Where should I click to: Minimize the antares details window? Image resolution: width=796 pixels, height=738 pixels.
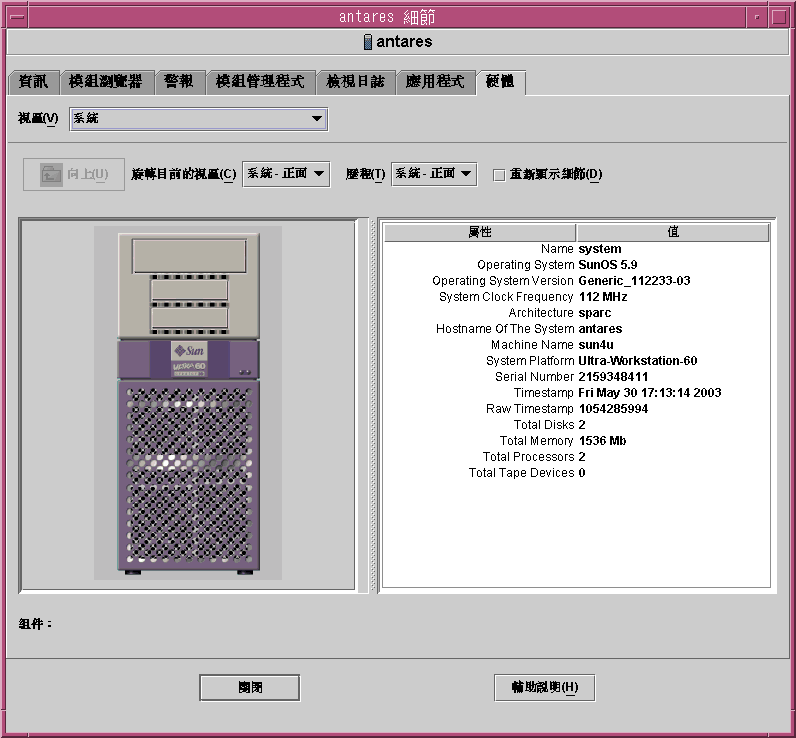757,17
